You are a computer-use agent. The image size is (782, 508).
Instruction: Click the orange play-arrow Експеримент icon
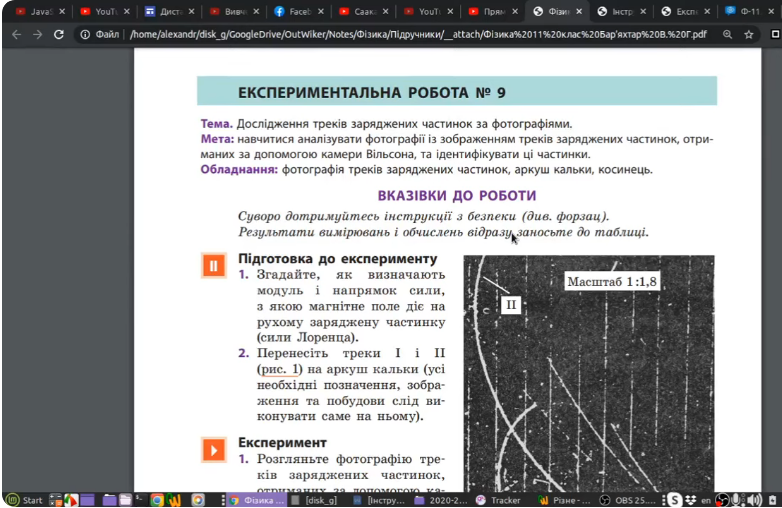[x=213, y=450]
